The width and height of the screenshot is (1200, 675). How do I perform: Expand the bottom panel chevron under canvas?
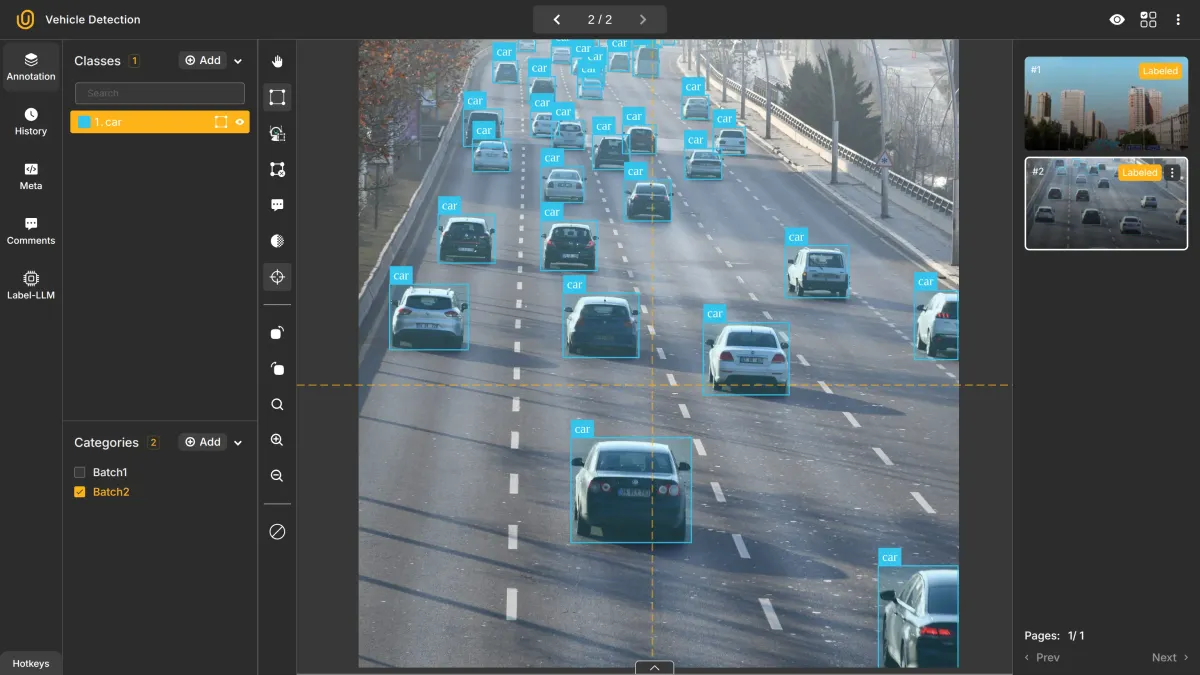coord(654,667)
